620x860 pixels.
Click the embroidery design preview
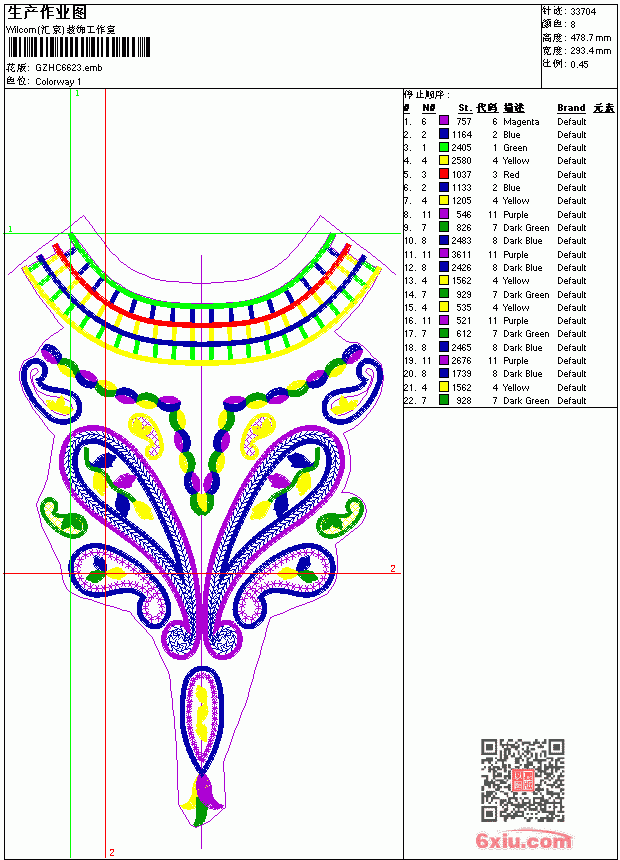point(201,521)
